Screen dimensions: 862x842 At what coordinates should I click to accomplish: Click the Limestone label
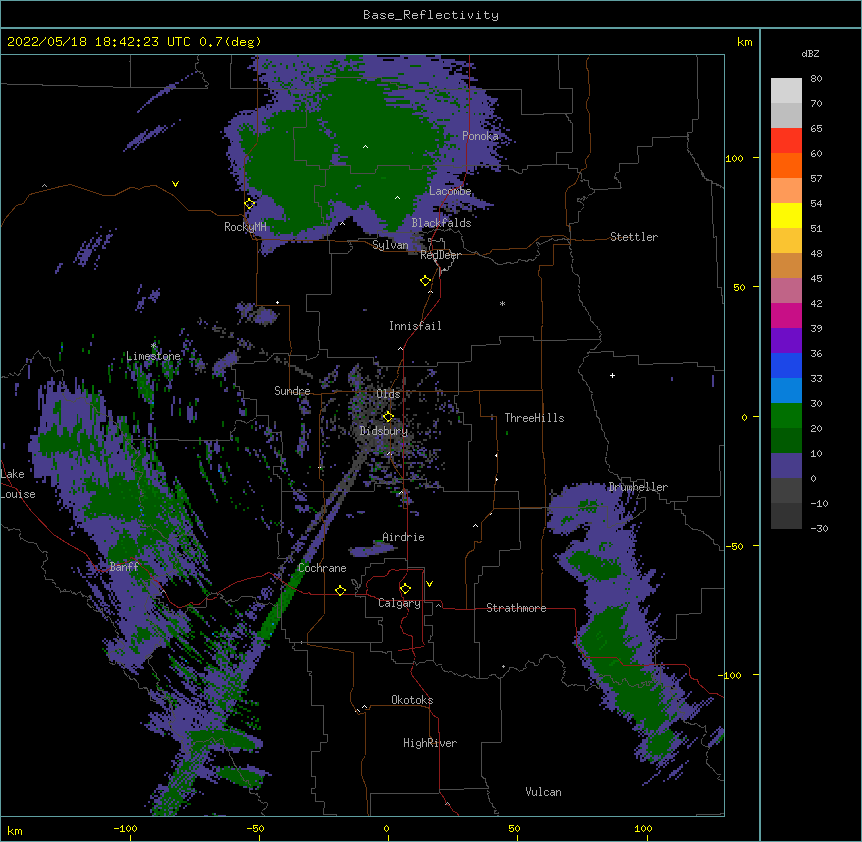pyautogui.click(x=153, y=356)
